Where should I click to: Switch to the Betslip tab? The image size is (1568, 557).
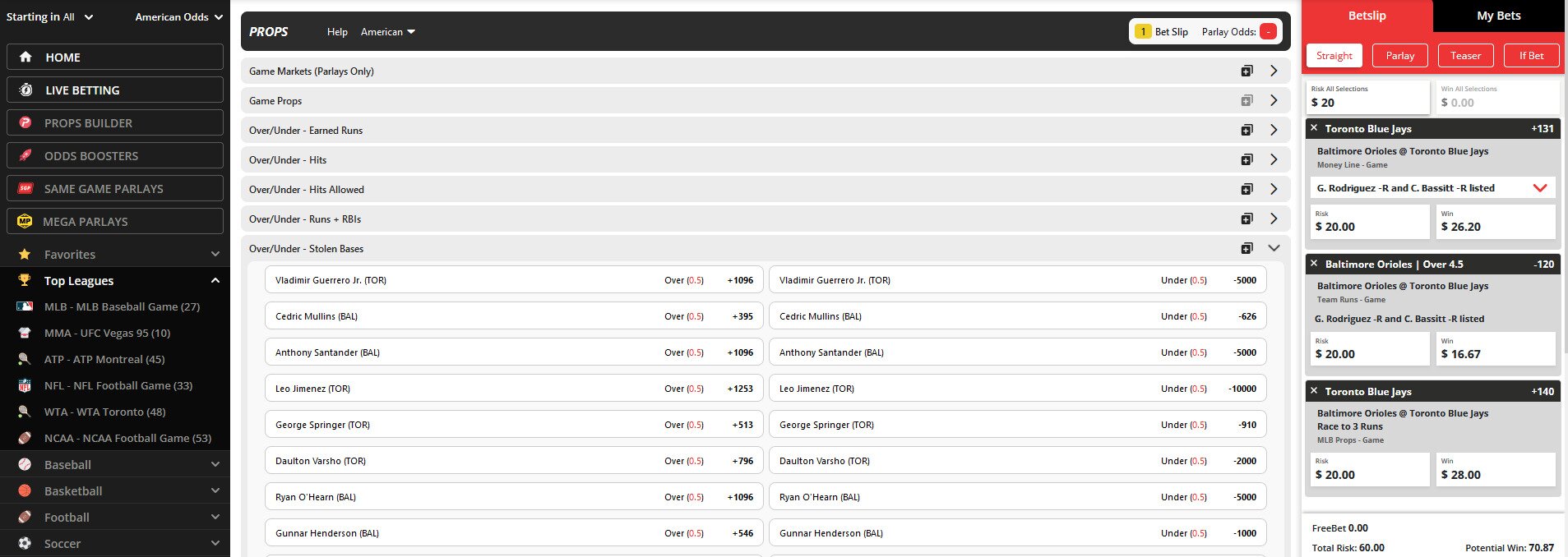click(x=1367, y=16)
